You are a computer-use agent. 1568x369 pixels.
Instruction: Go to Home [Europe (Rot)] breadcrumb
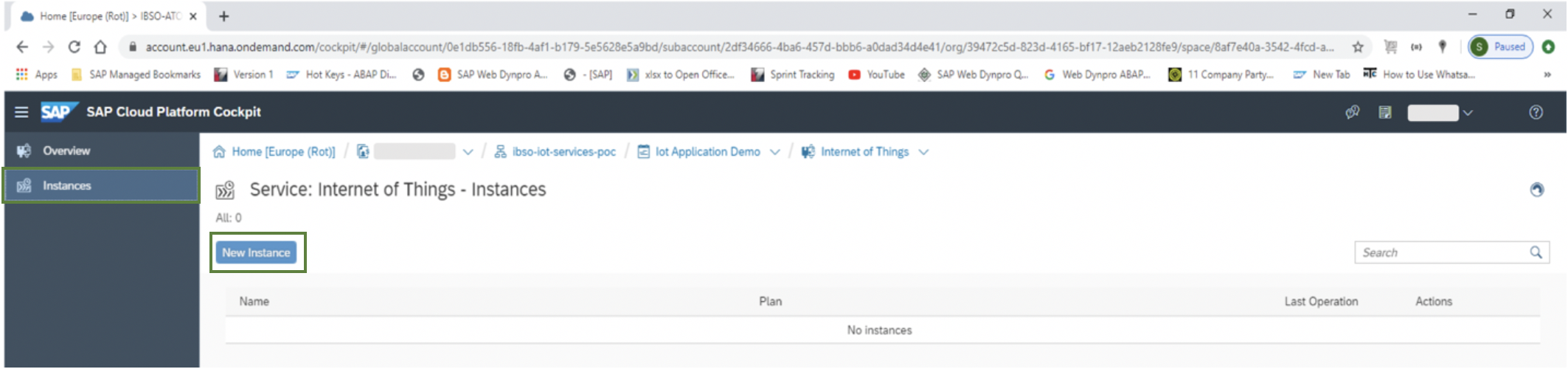pyautogui.click(x=283, y=151)
